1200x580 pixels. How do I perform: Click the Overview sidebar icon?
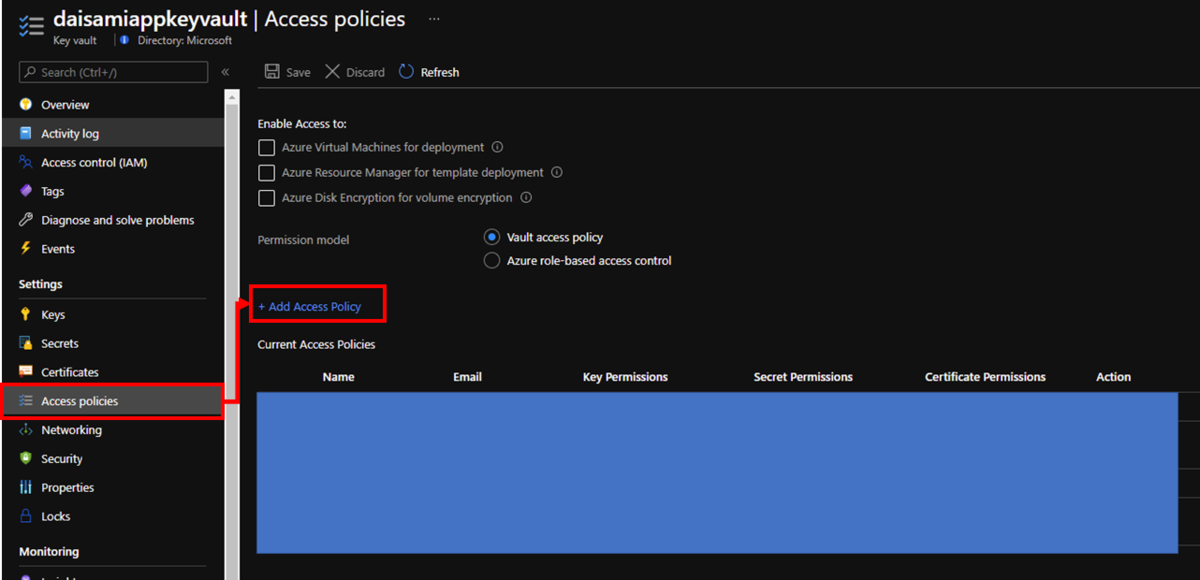(26, 104)
